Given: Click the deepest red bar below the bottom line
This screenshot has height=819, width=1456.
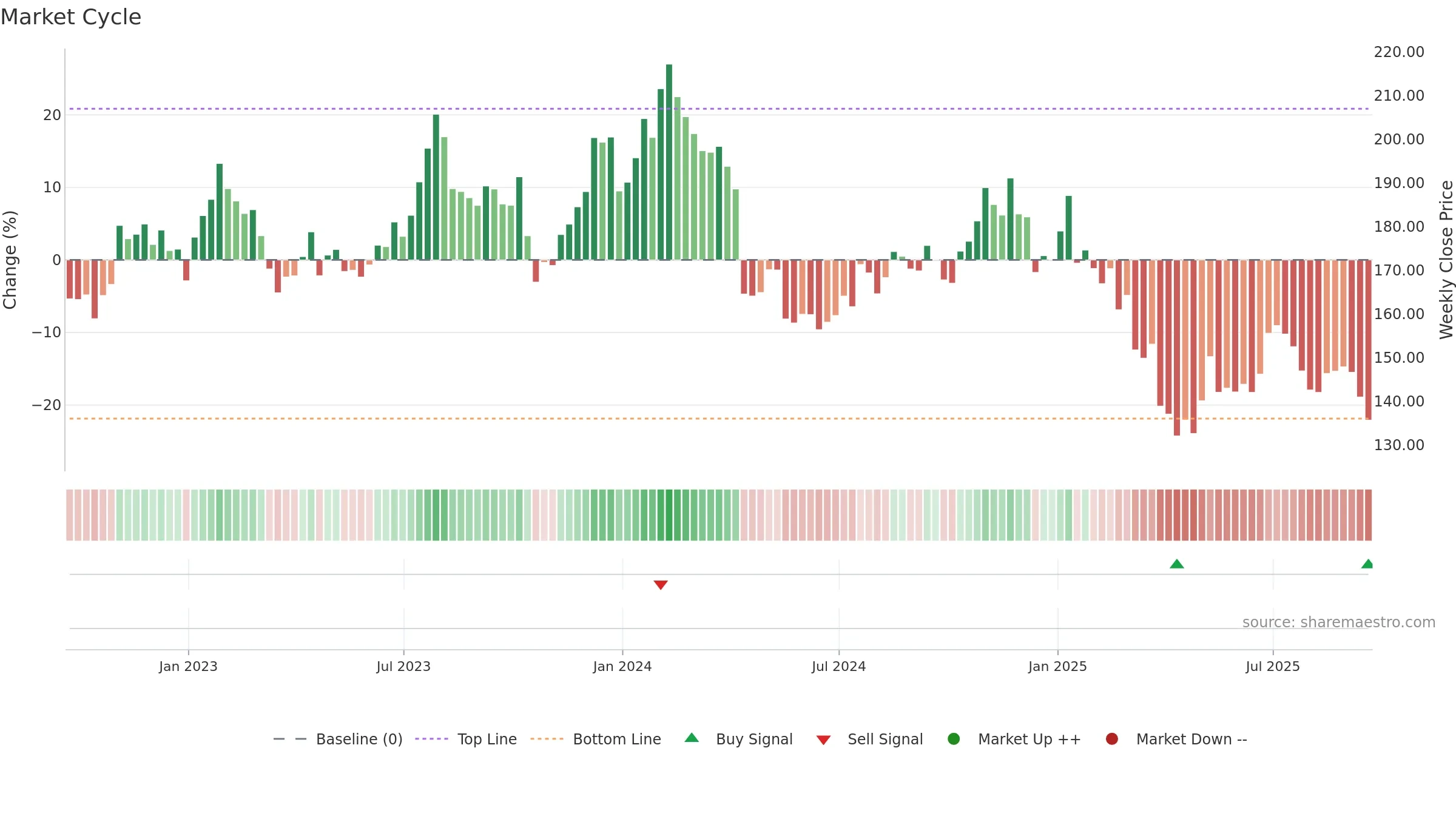Looking at the screenshot, I should [1177, 348].
